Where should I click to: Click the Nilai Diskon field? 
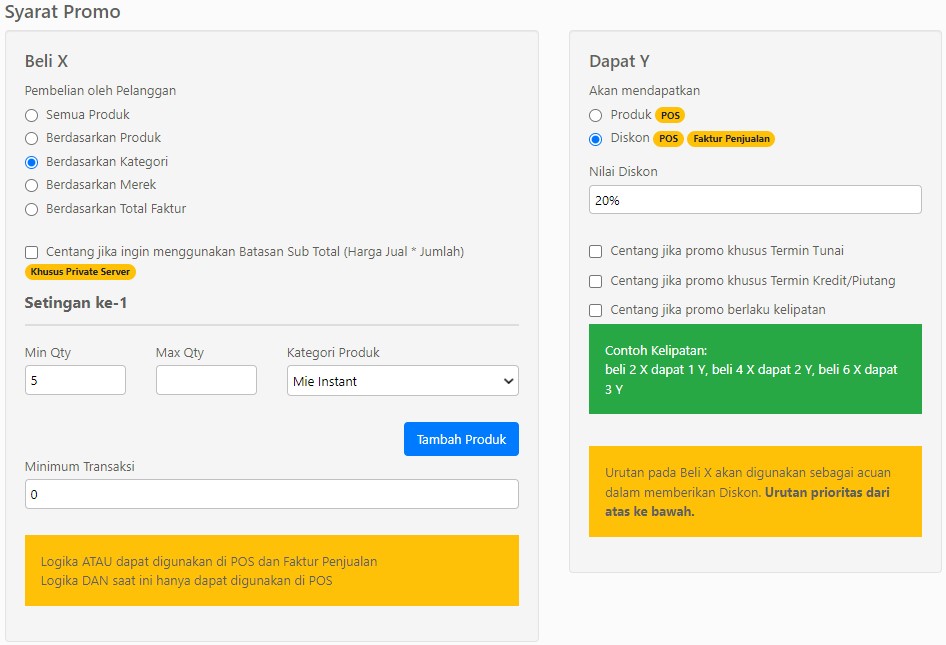point(755,200)
